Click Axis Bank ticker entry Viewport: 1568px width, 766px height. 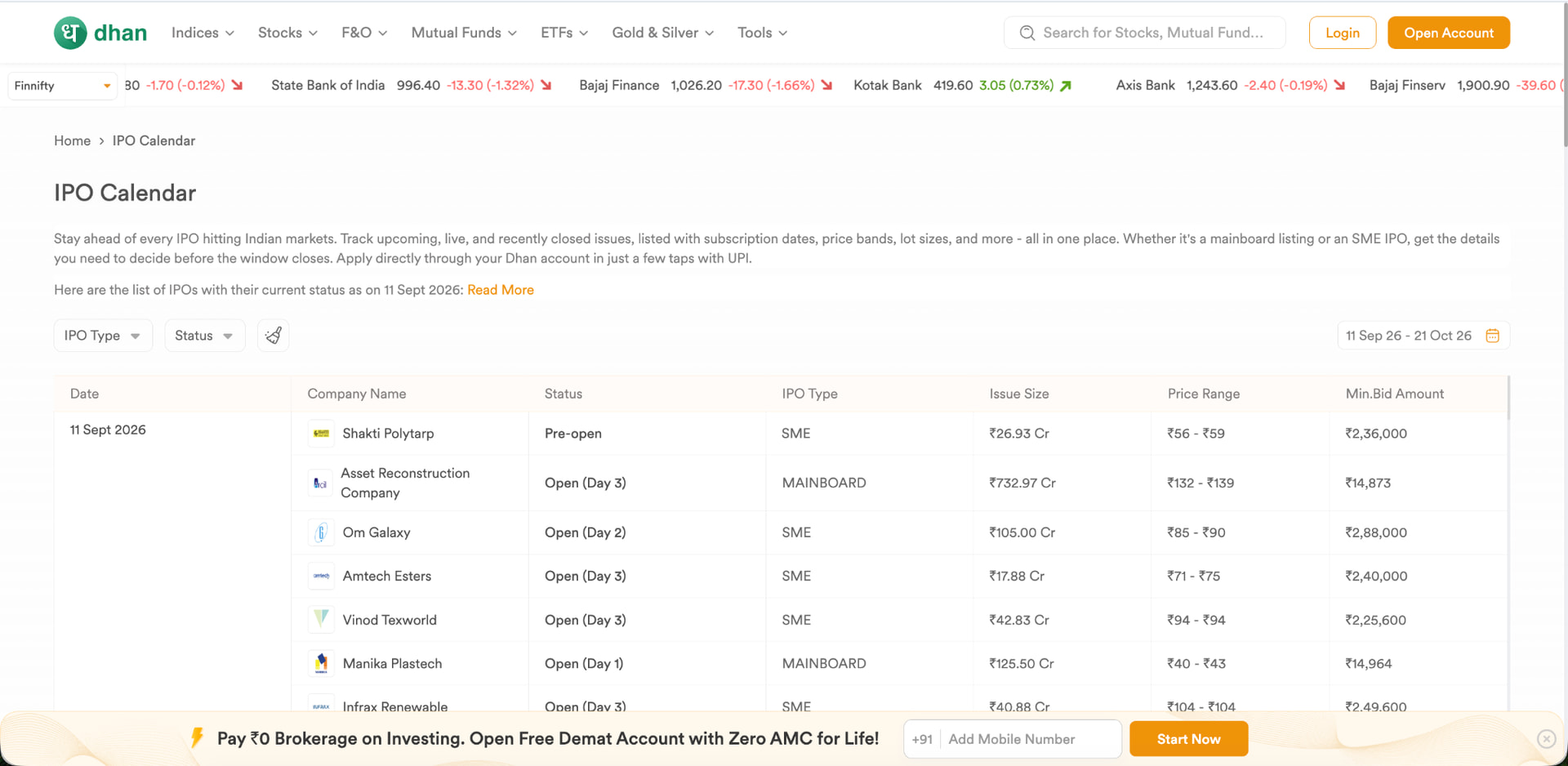coord(1231,86)
